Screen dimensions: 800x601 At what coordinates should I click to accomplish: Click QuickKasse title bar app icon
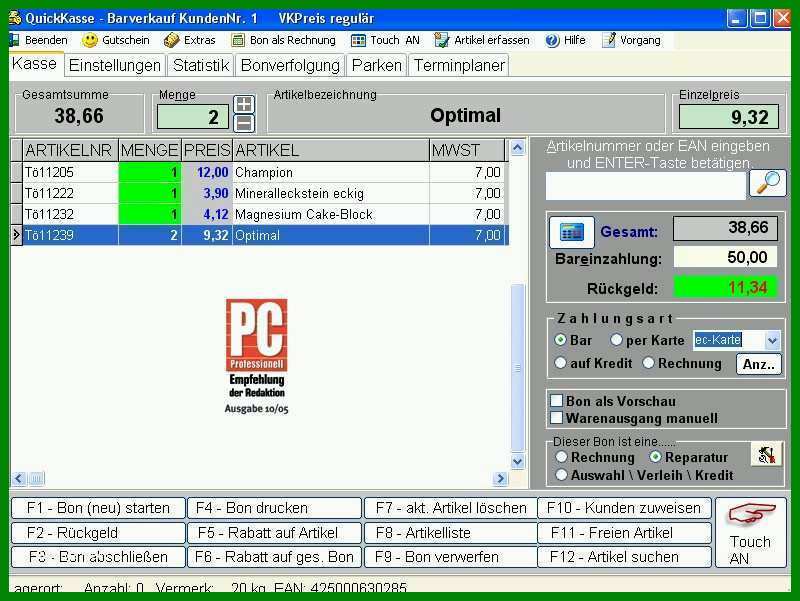point(15,18)
